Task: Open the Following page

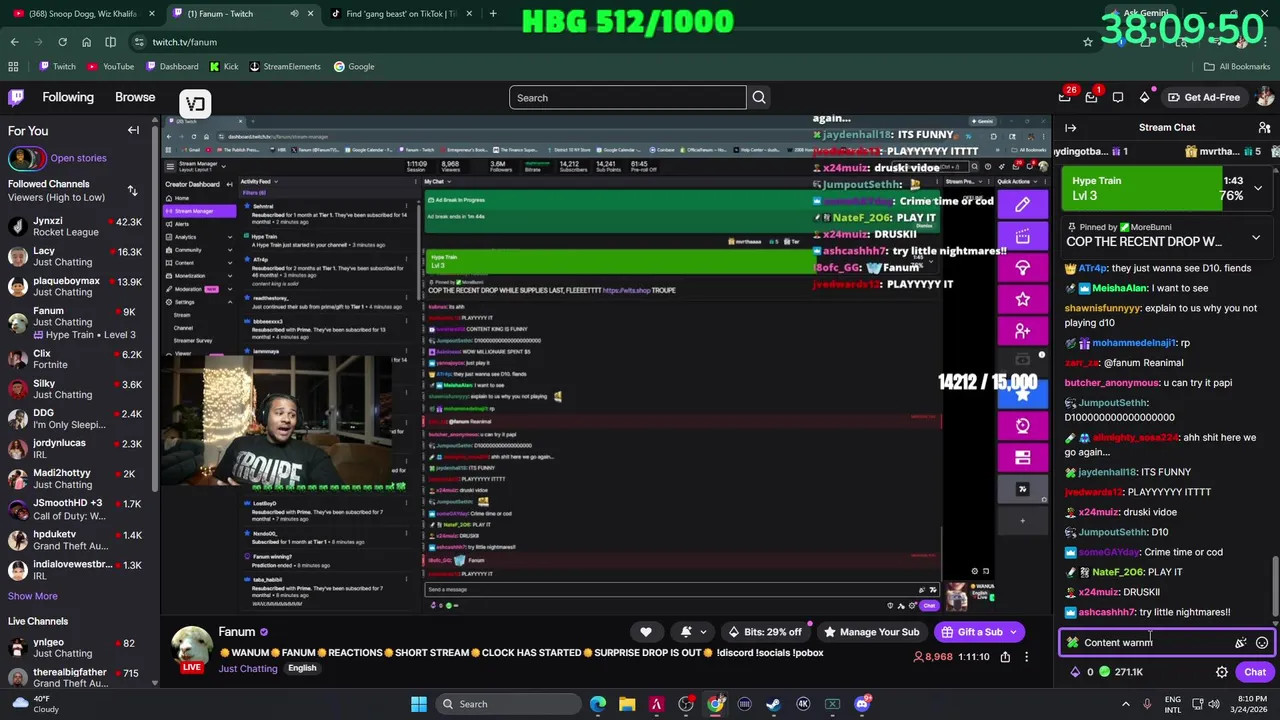Action: [x=68, y=97]
